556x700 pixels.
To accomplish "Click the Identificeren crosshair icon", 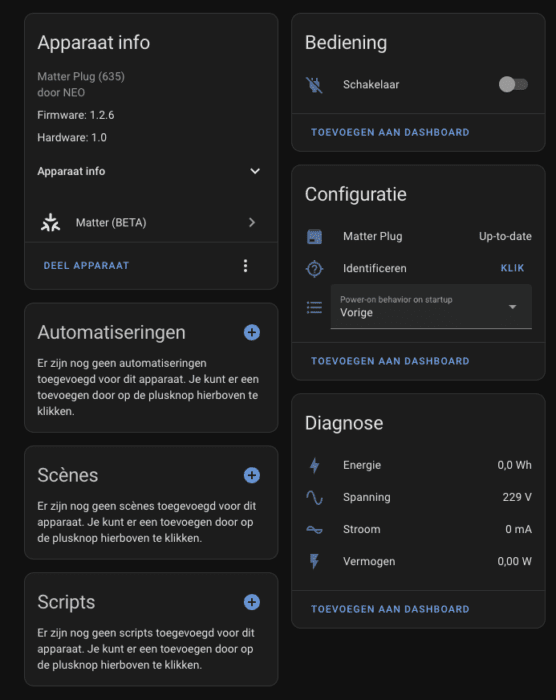I will point(314,269).
